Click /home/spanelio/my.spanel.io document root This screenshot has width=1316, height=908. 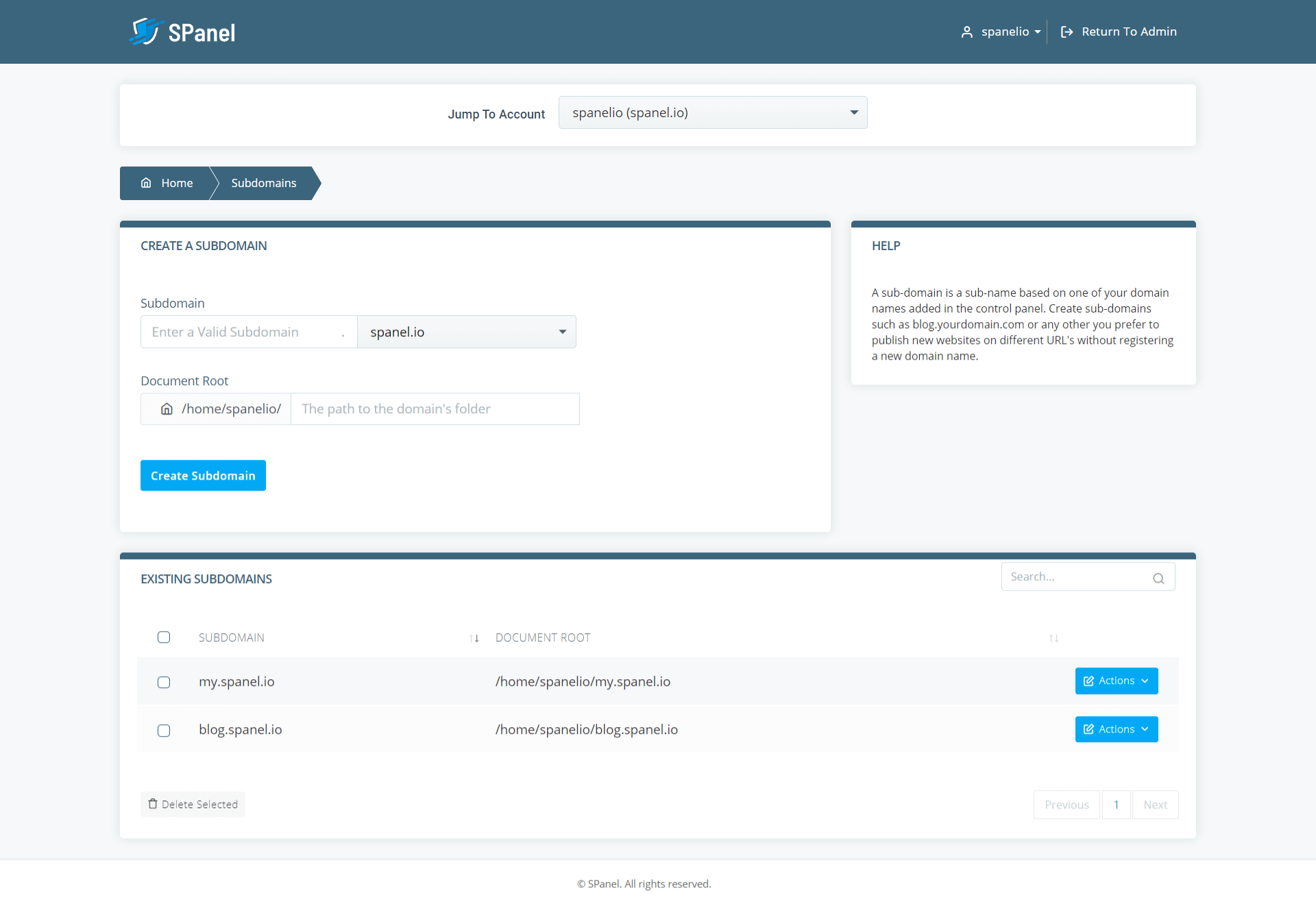pos(583,682)
